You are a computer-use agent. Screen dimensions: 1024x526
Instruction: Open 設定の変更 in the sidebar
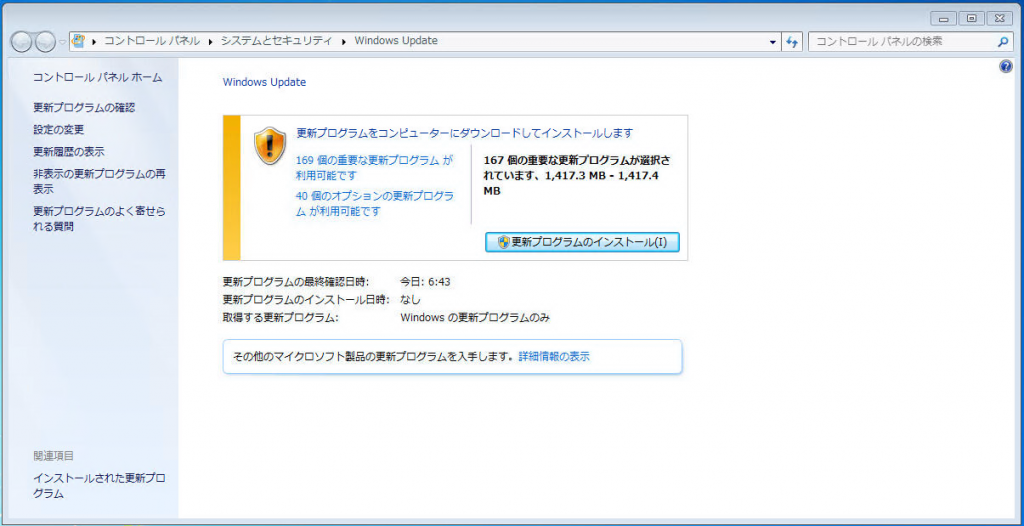pyautogui.click(x=59, y=129)
